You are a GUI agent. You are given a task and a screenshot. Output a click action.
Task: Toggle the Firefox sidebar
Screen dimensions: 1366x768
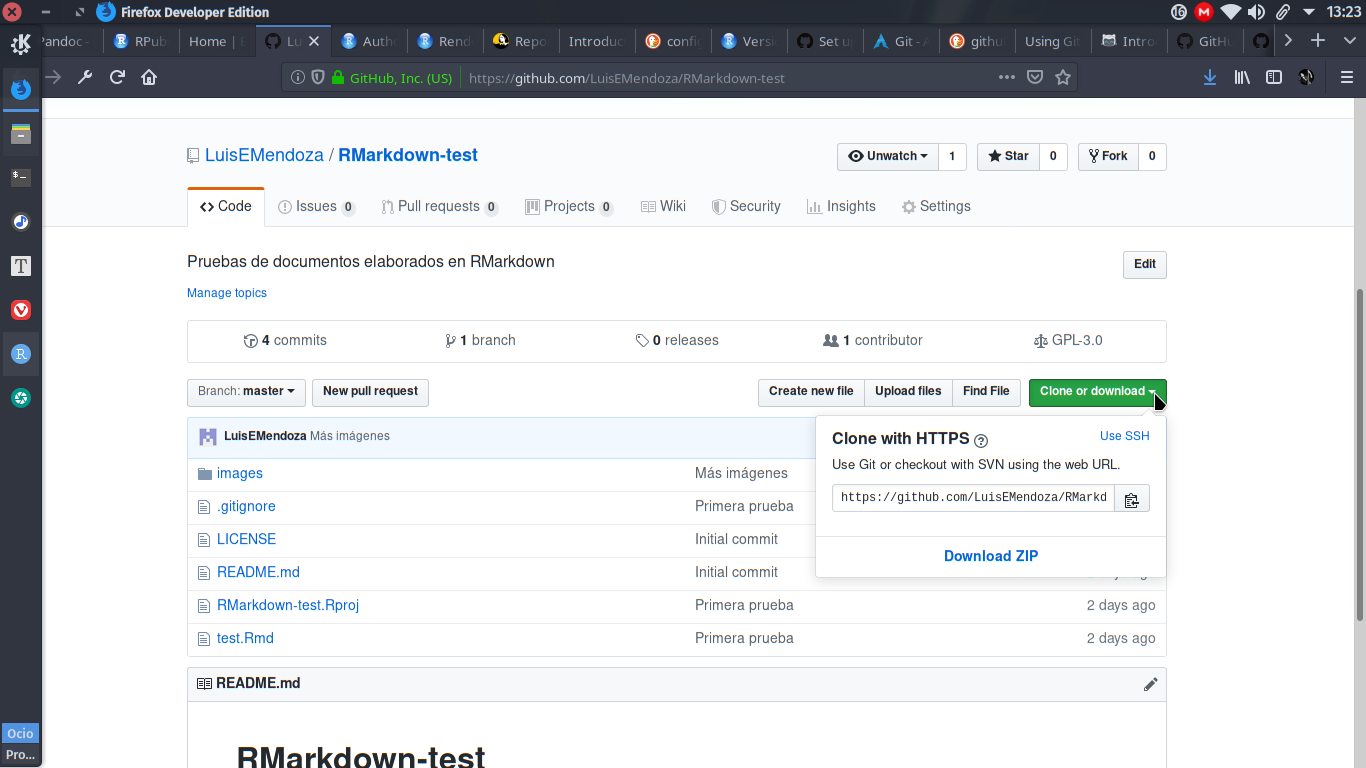coord(1274,77)
